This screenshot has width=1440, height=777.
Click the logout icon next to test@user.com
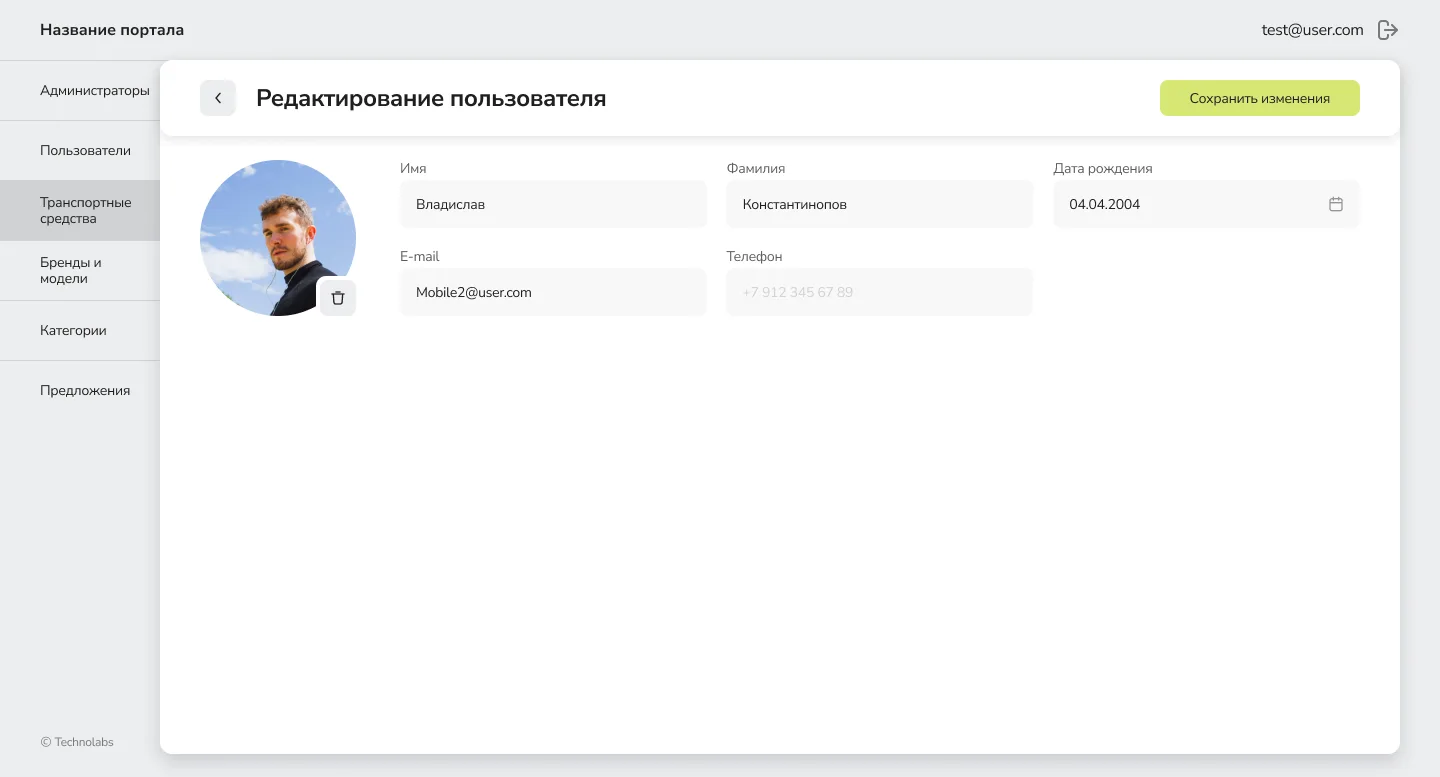click(1388, 30)
